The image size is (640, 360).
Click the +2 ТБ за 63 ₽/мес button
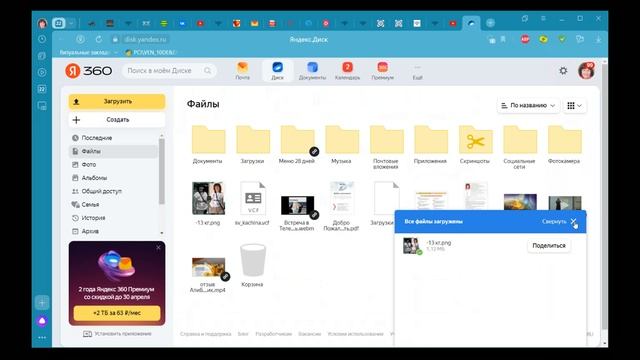(117, 313)
